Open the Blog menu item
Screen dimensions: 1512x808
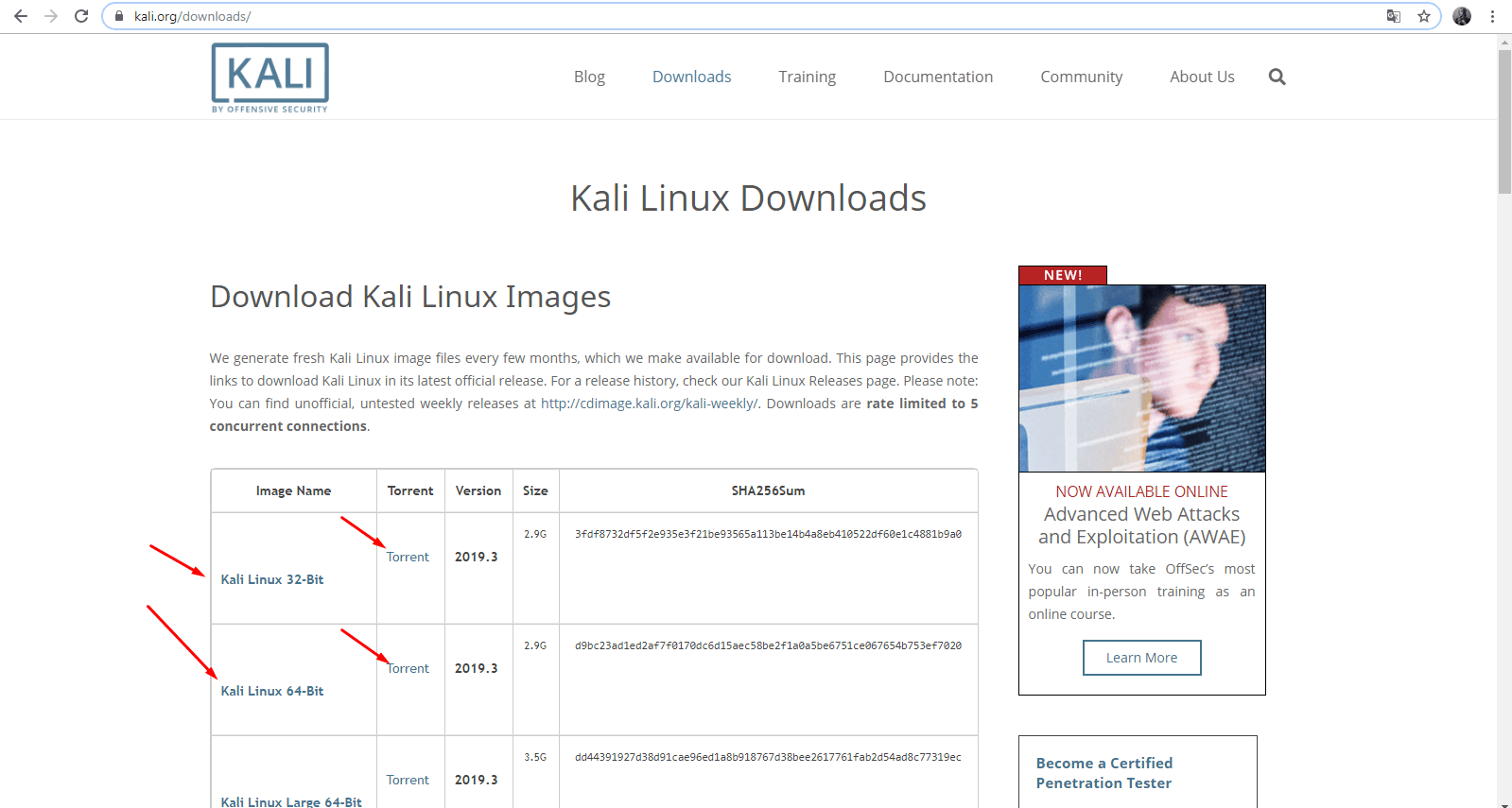[588, 77]
